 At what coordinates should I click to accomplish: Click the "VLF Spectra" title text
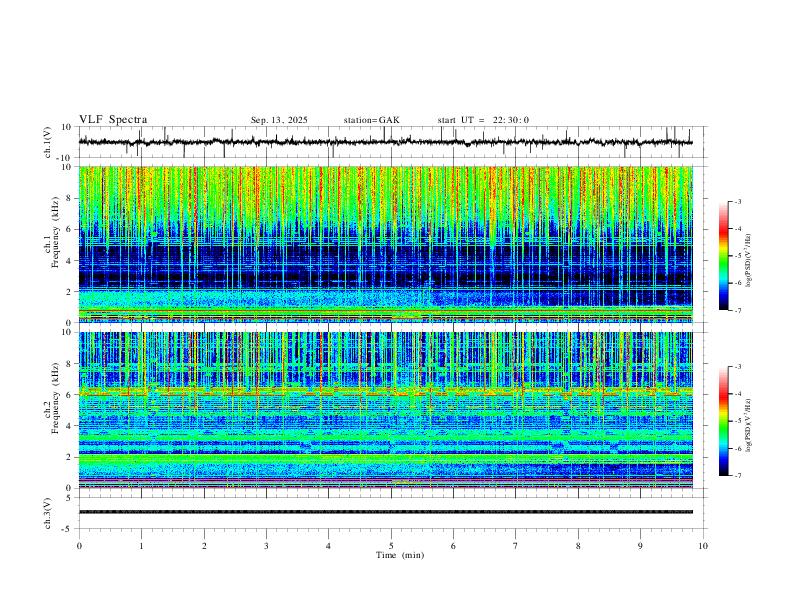tap(113, 120)
